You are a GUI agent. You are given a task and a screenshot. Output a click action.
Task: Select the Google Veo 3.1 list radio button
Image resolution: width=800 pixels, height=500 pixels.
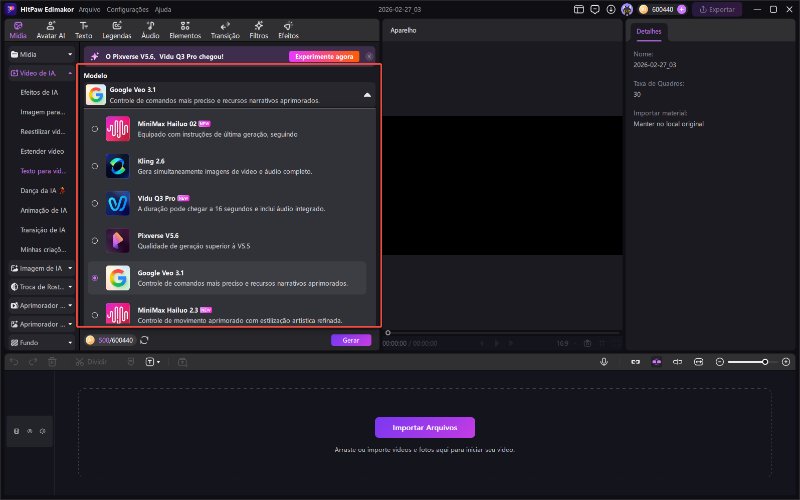pos(95,278)
